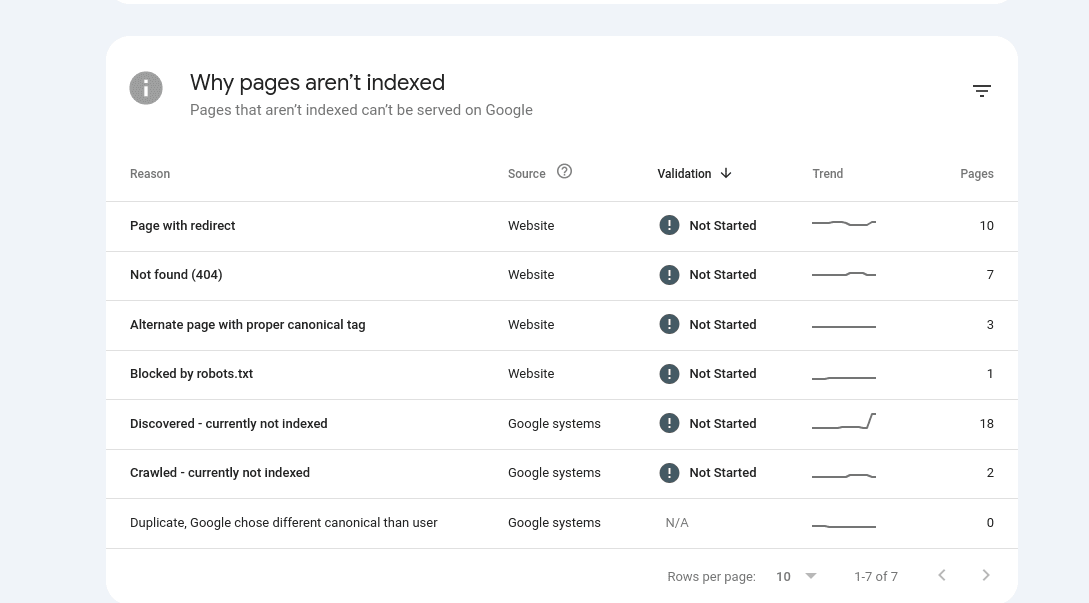Open Alternate page with proper canonical tag
This screenshot has height=603, width=1089.
click(247, 325)
